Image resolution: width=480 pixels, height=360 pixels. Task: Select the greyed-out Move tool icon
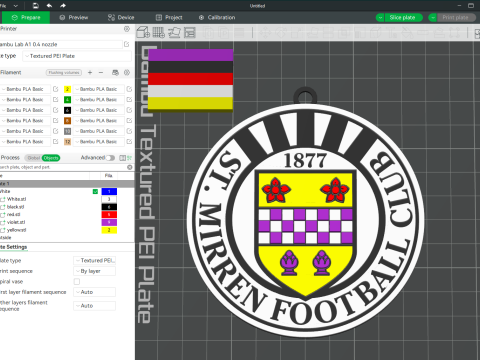coord(266,32)
